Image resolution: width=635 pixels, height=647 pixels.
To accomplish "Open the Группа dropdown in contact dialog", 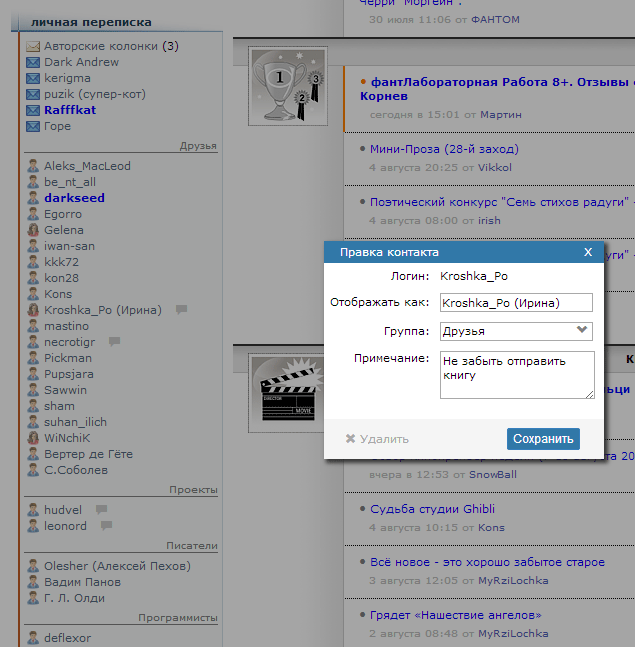I will 516,331.
